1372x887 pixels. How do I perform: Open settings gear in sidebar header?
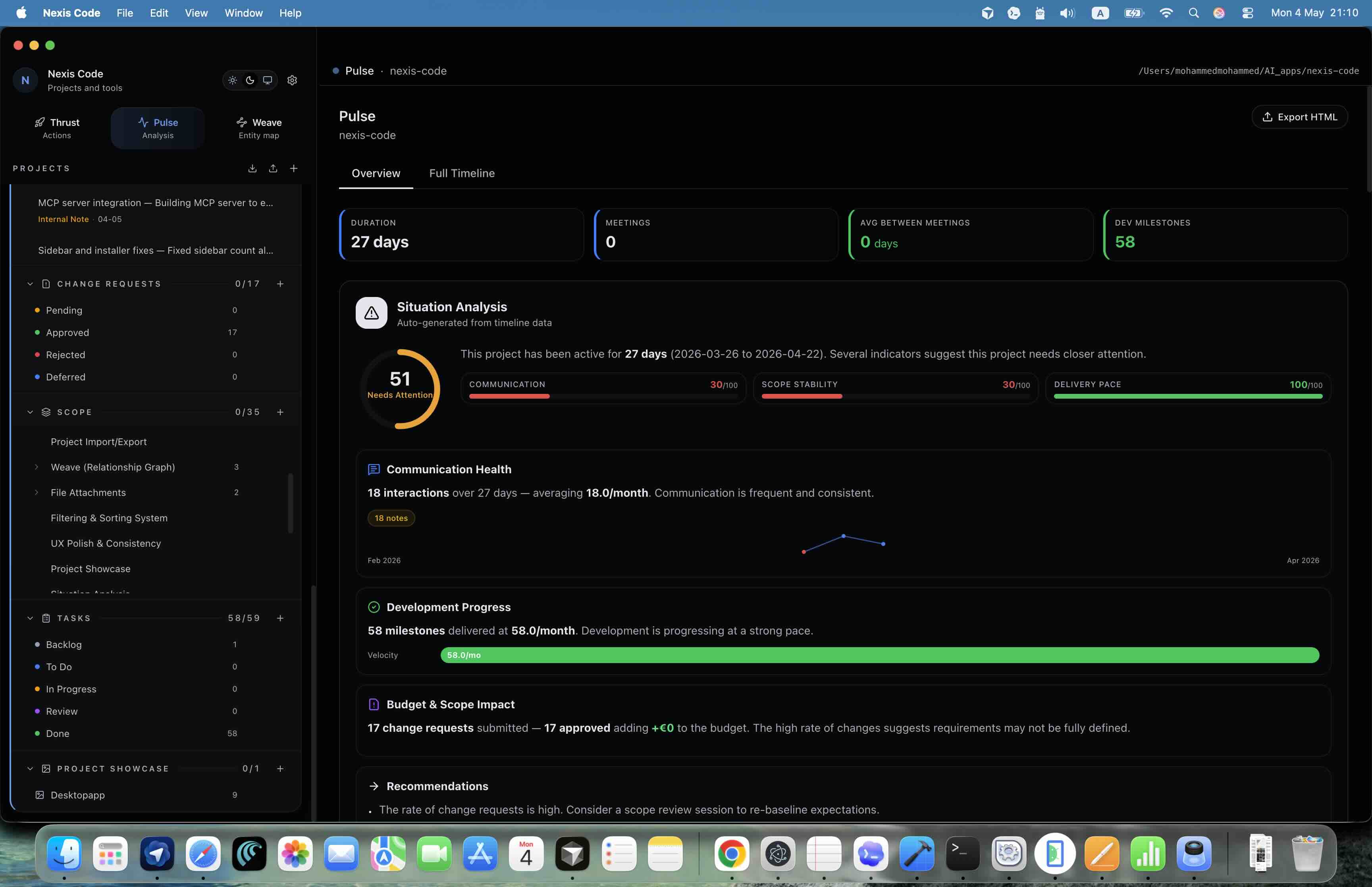tap(292, 80)
